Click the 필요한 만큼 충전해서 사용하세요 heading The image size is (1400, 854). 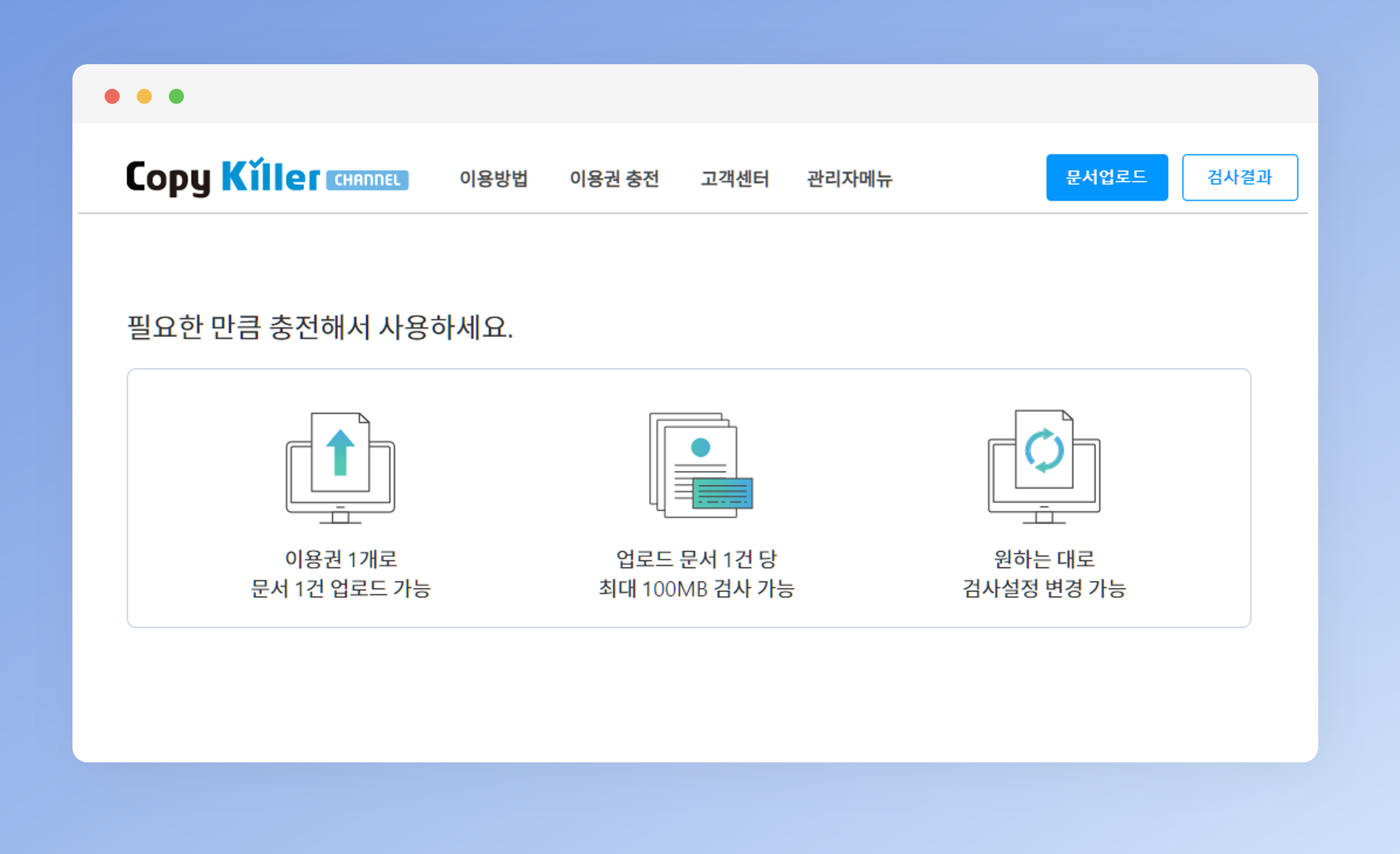pyautogui.click(x=319, y=327)
